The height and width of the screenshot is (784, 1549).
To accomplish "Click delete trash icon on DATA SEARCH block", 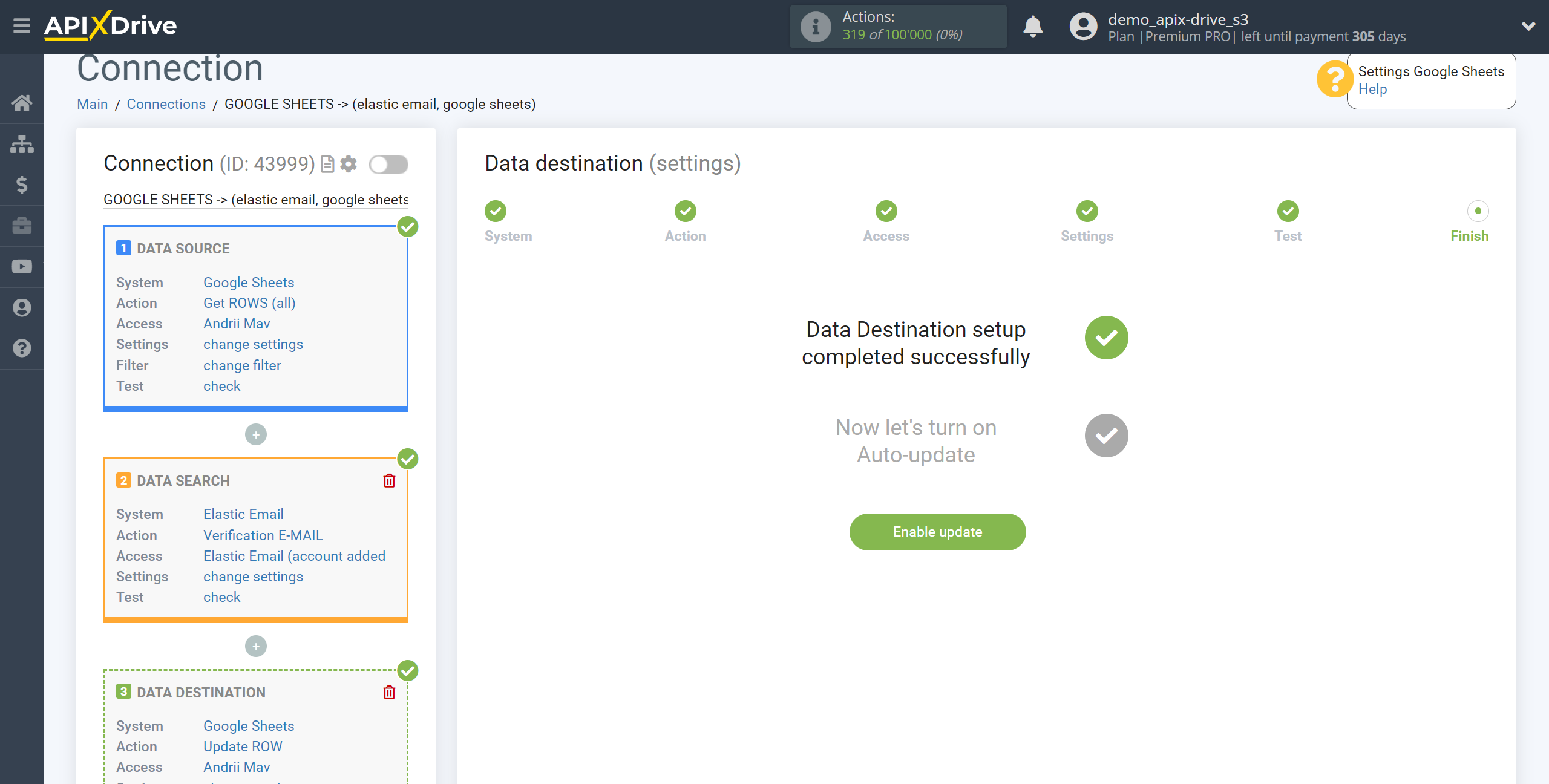I will [x=389, y=481].
